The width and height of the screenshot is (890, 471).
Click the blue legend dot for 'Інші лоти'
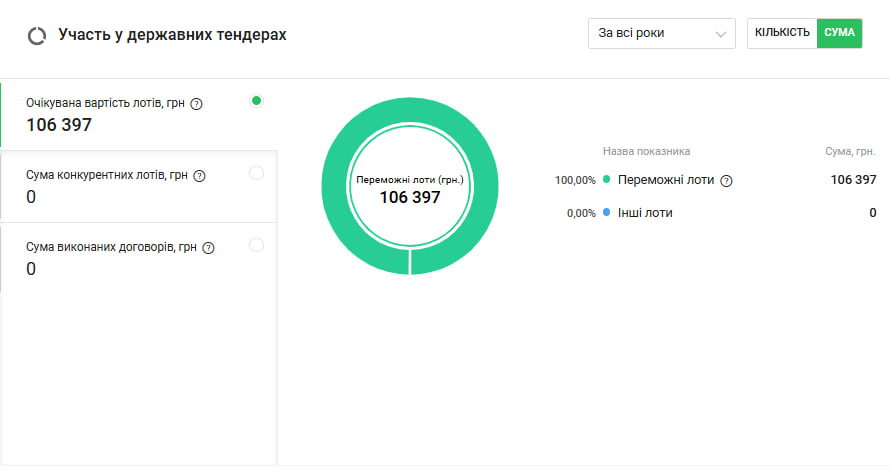coord(607,212)
